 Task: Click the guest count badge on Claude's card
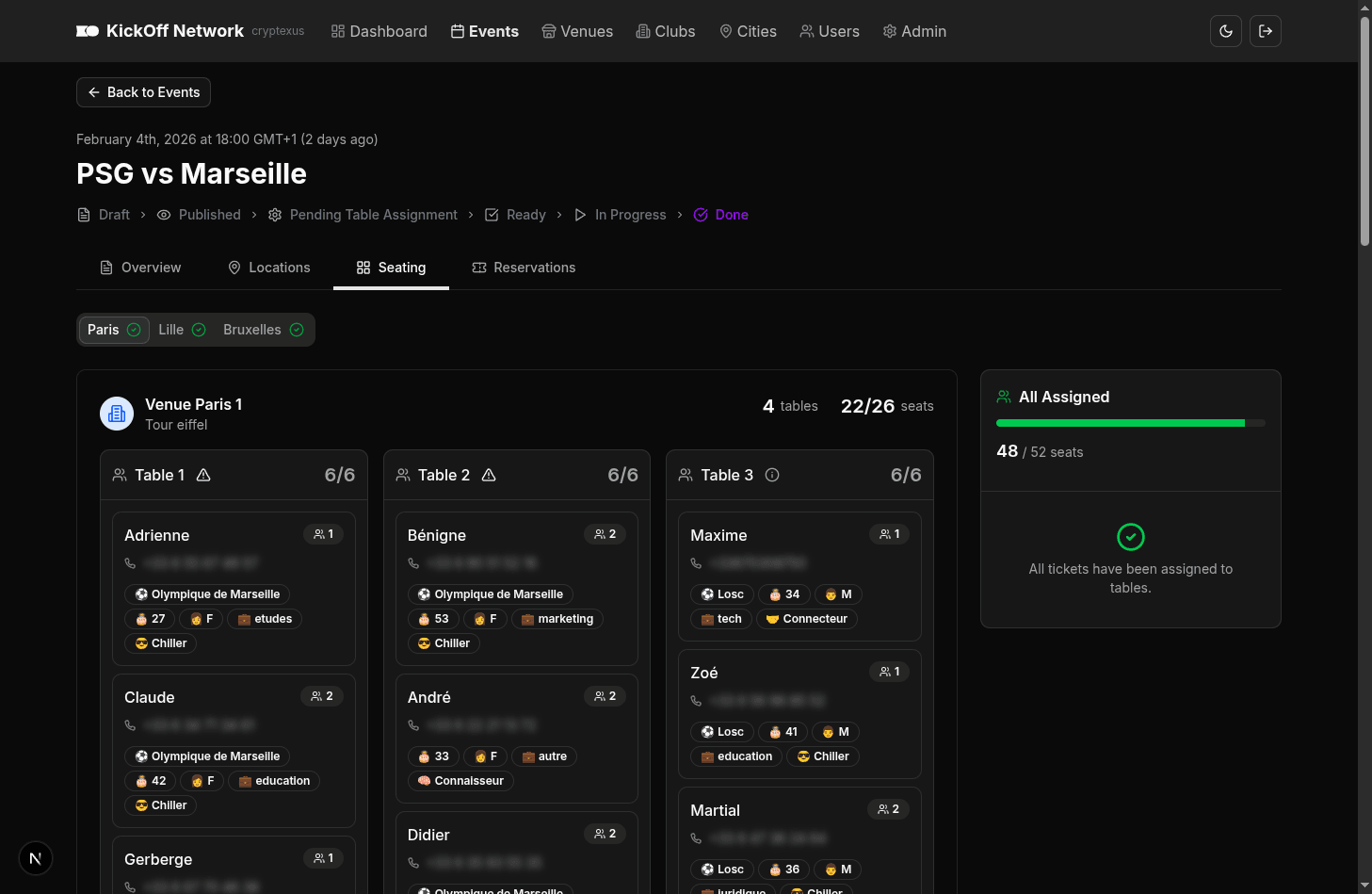(322, 696)
